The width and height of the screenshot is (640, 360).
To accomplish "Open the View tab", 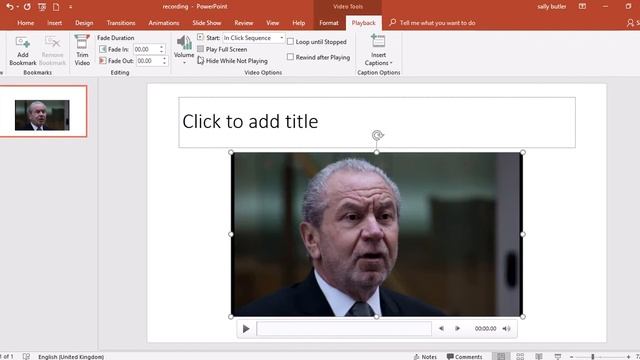I will click(x=273, y=23).
